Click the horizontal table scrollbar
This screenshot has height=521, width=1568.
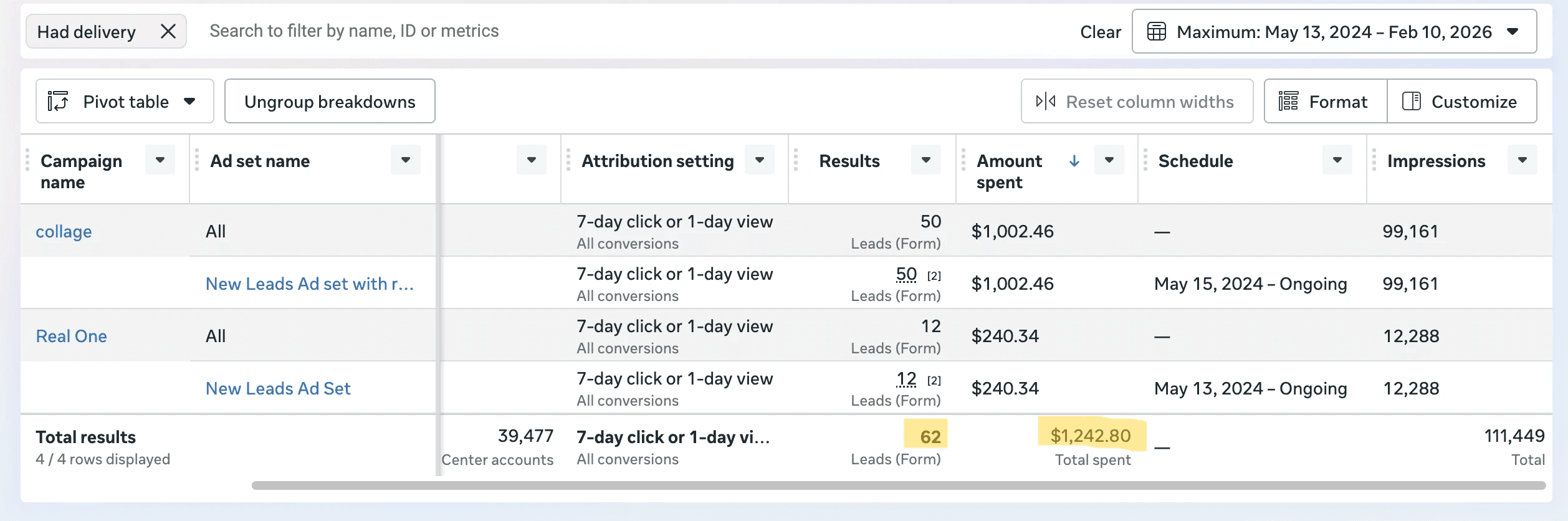(897, 485)
